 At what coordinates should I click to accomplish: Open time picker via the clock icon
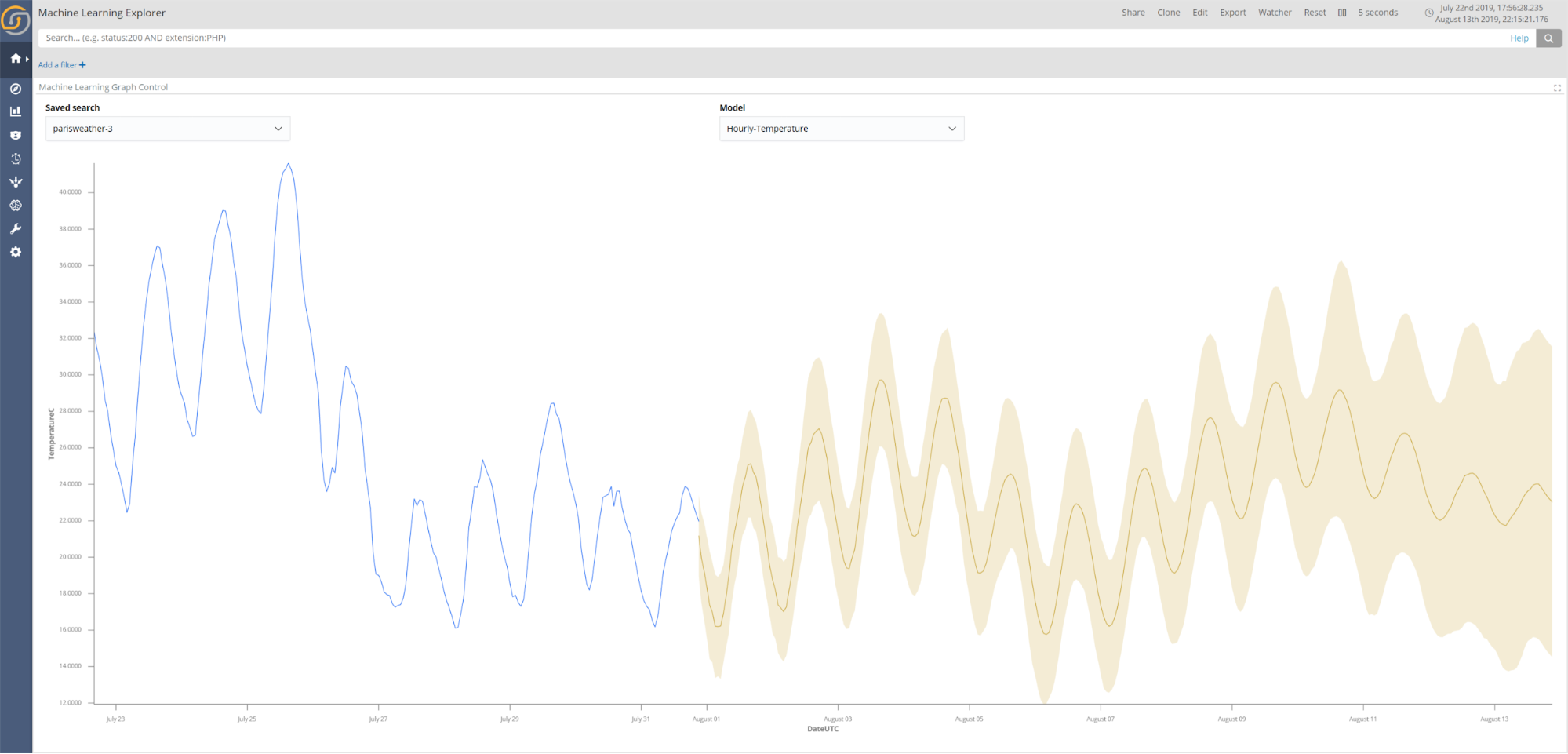coord(1429,13)
